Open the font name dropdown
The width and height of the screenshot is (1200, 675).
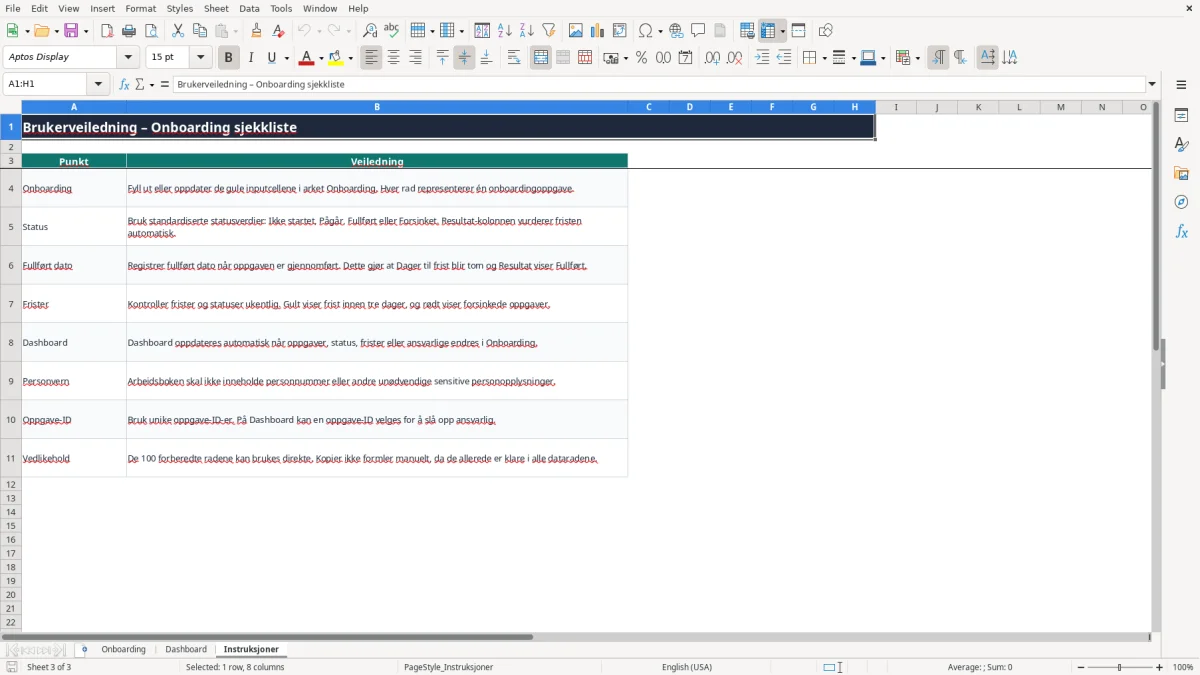[x=129, y=58]
